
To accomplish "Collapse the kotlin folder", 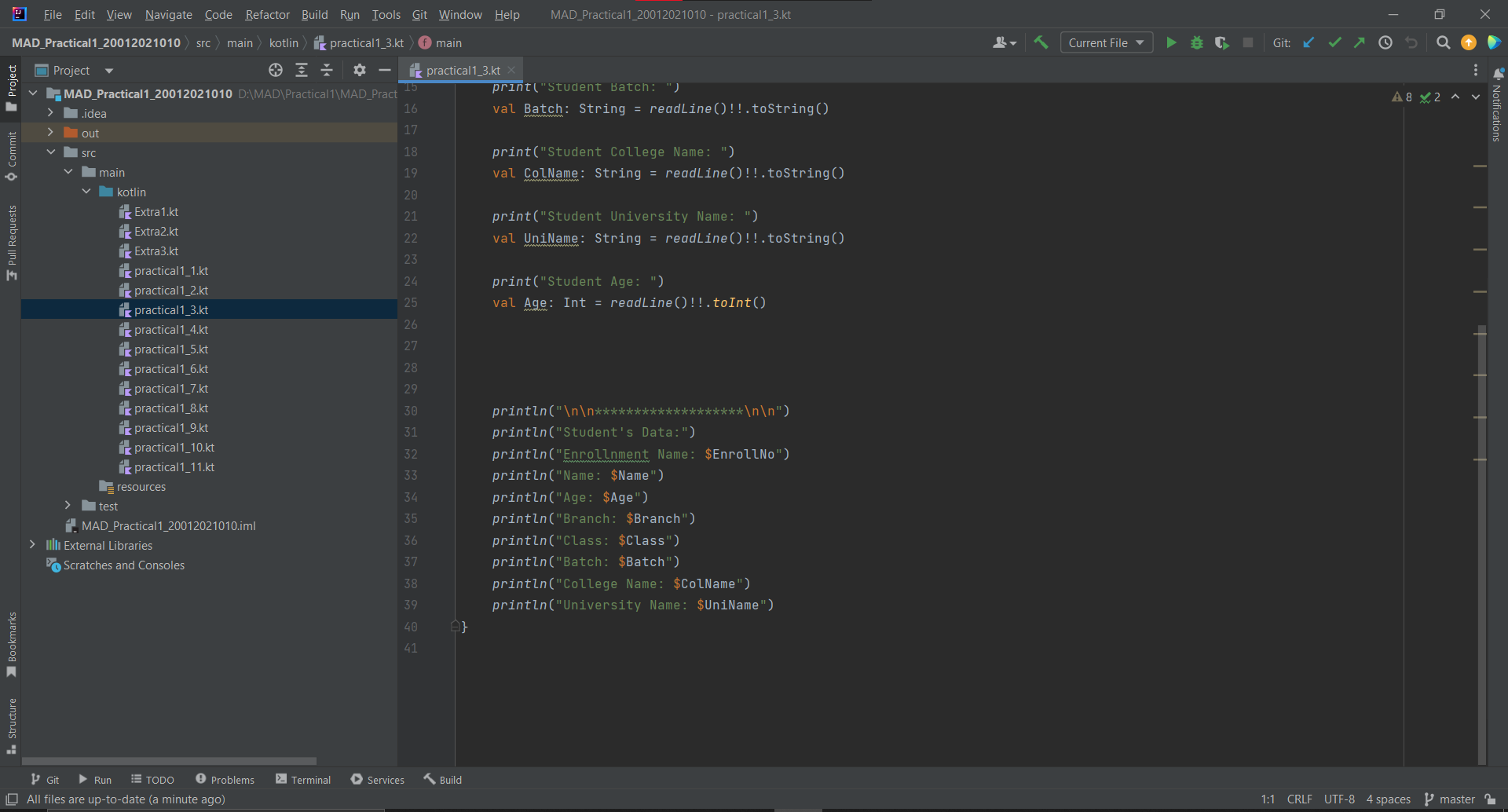I will point(86,192).
